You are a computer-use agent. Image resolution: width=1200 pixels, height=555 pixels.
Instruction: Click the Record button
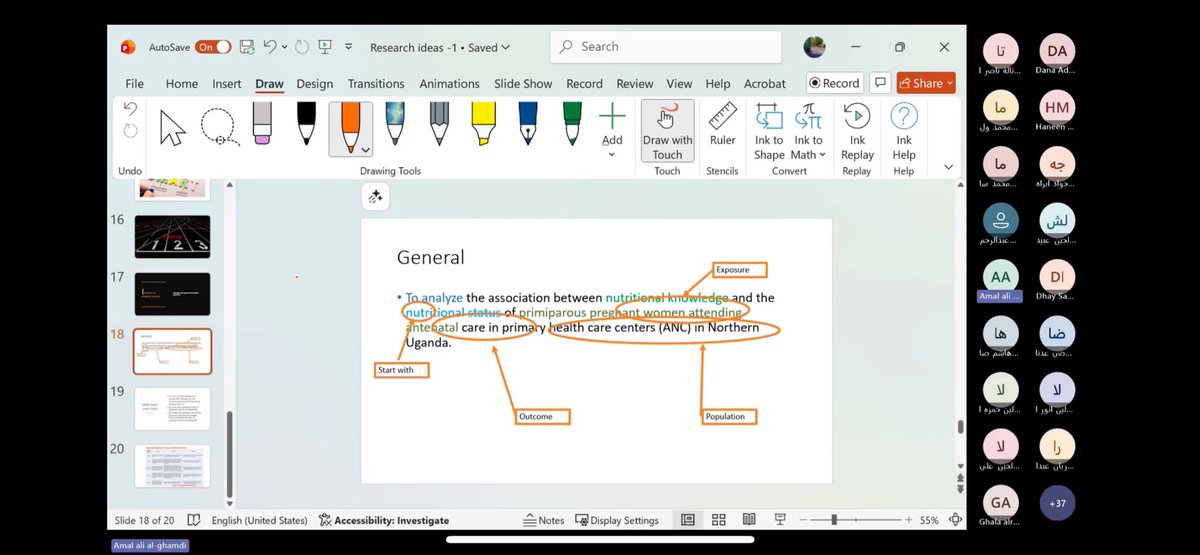click(834, 83)
